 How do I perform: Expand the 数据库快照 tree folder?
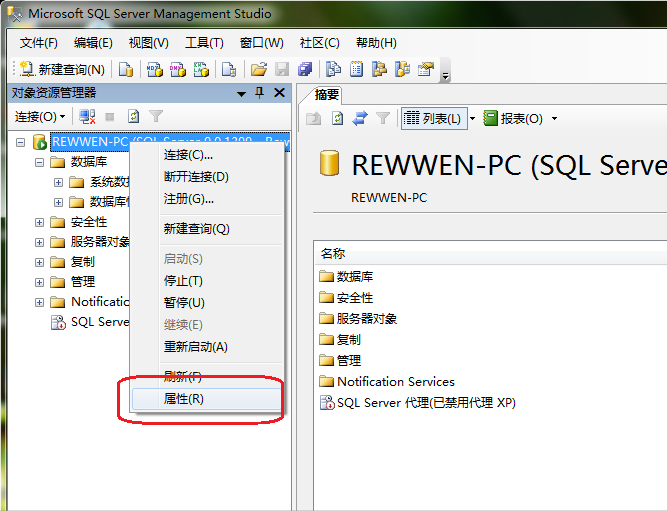(58, 202)
